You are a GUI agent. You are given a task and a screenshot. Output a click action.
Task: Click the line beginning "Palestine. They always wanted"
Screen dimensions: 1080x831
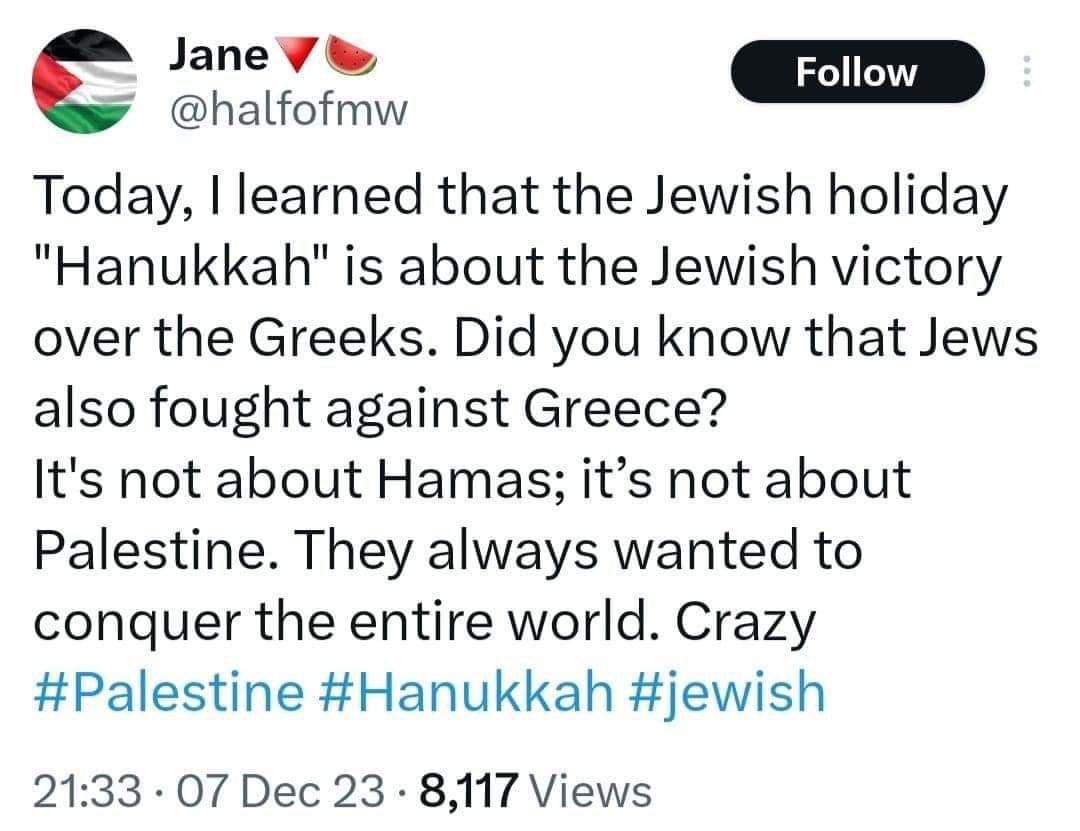448,551
